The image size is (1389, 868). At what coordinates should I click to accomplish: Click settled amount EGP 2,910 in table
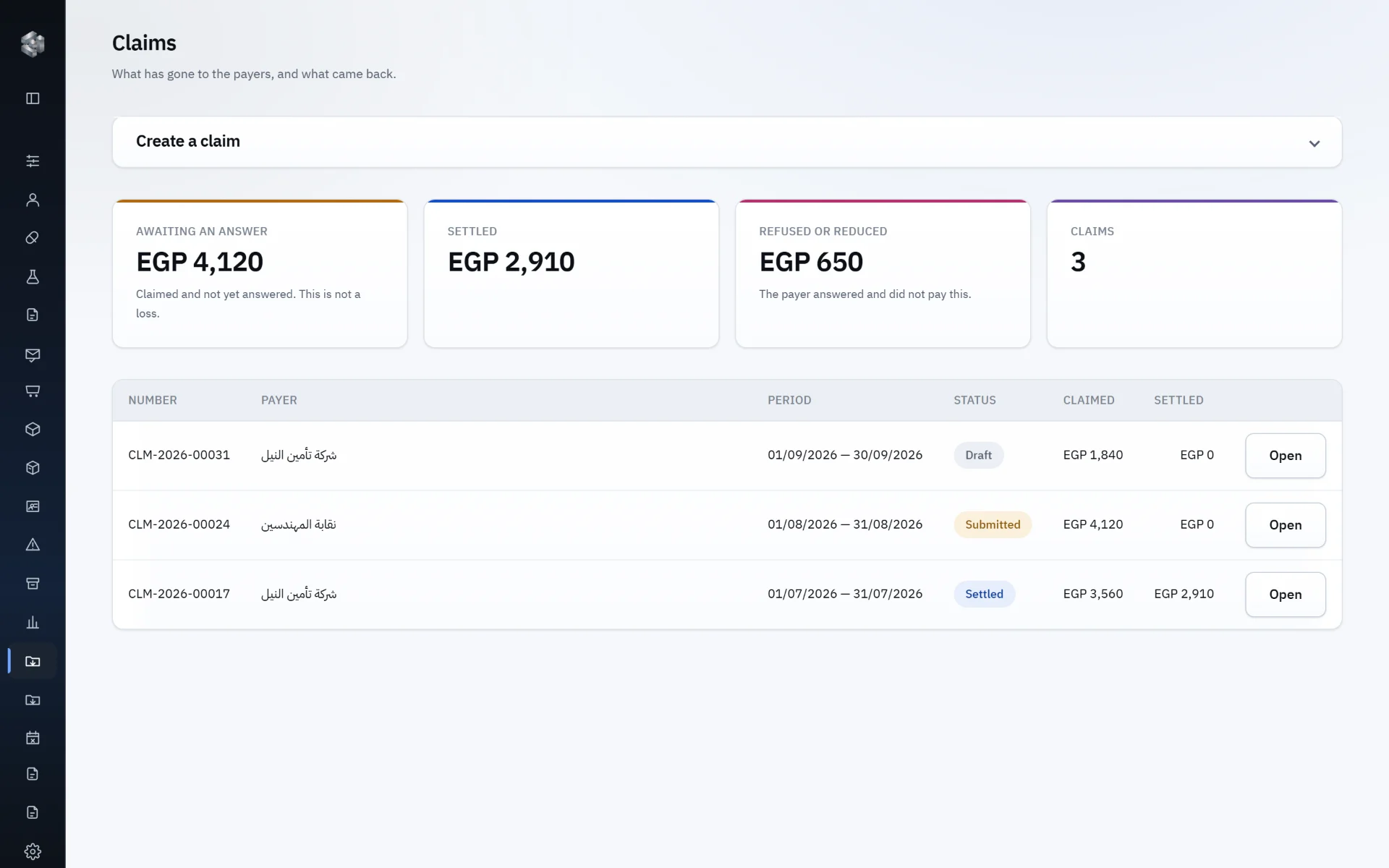[1184, 594]
